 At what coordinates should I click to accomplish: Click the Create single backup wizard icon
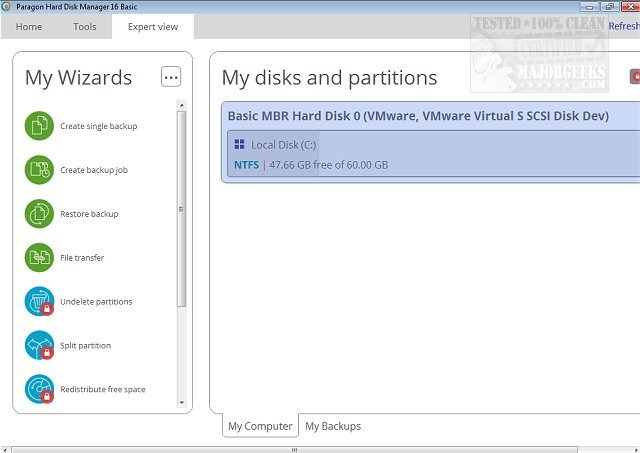pyautogui.click(x=39, y=126)
